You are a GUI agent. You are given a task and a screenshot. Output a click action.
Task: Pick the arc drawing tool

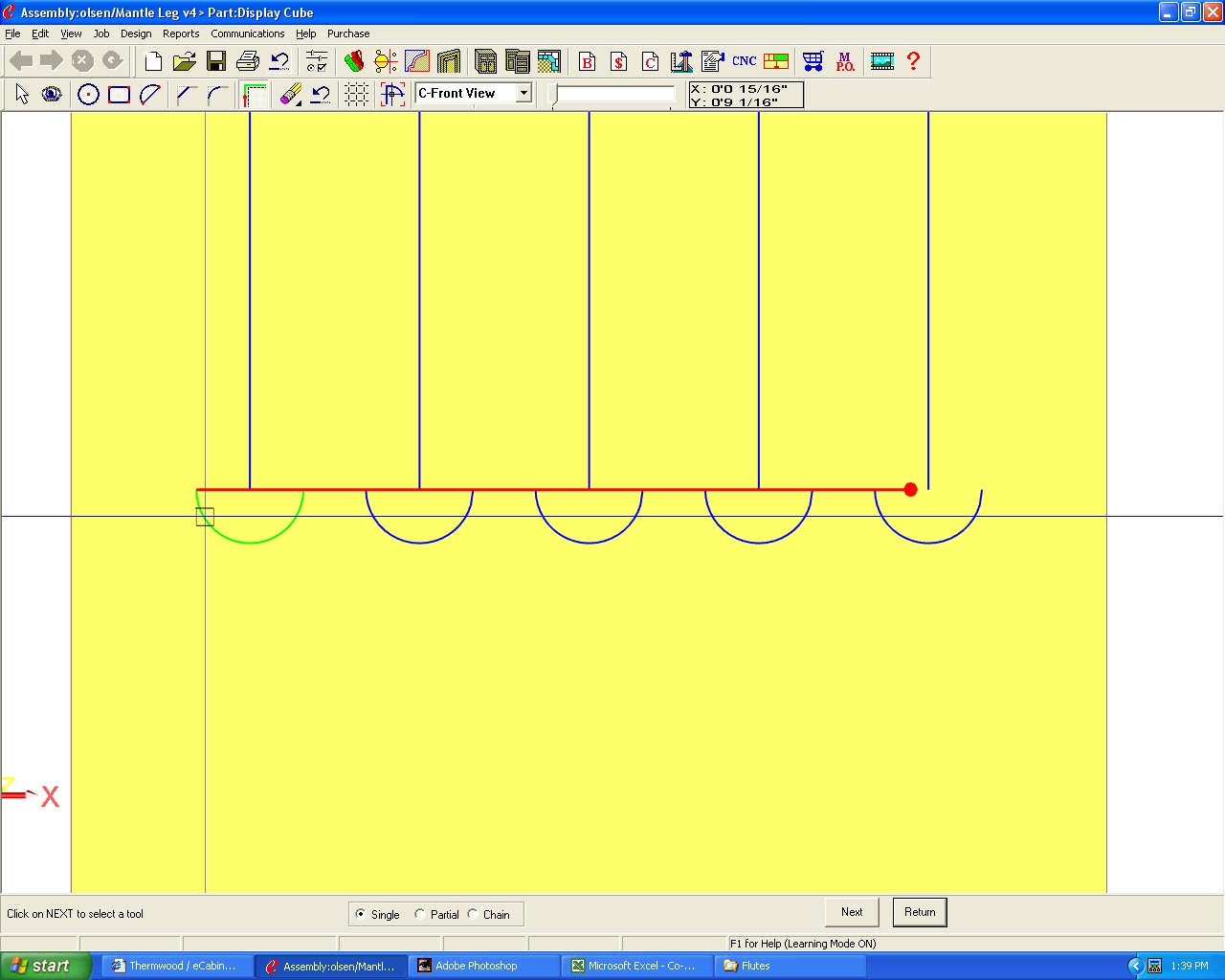150,94
